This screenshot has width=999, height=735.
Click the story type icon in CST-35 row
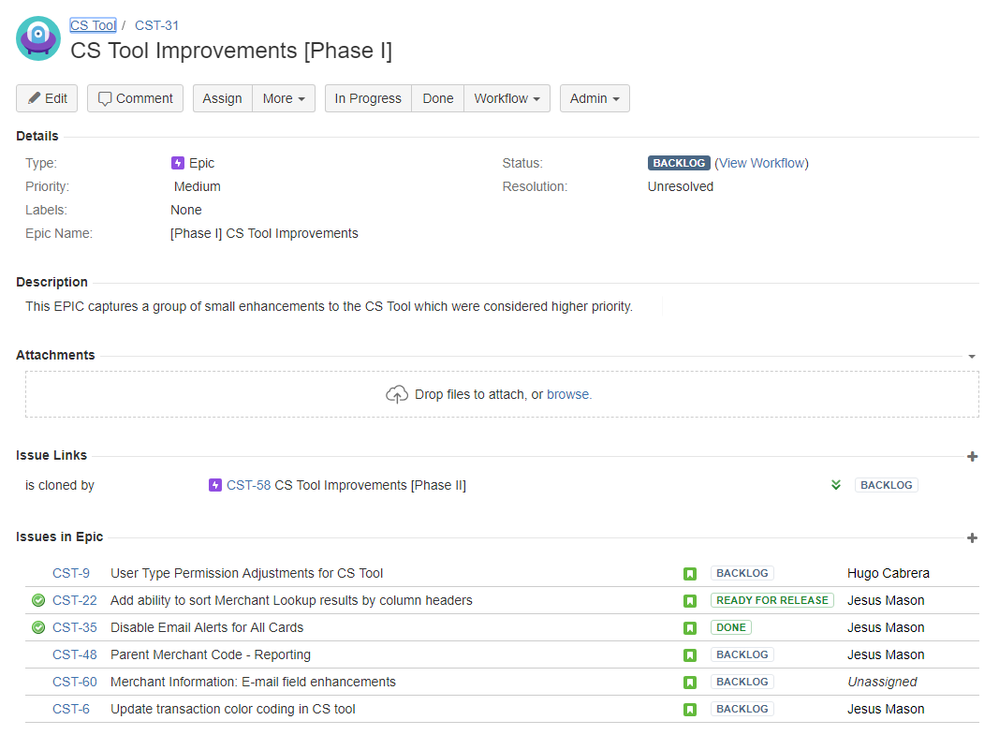pos(689,628)
